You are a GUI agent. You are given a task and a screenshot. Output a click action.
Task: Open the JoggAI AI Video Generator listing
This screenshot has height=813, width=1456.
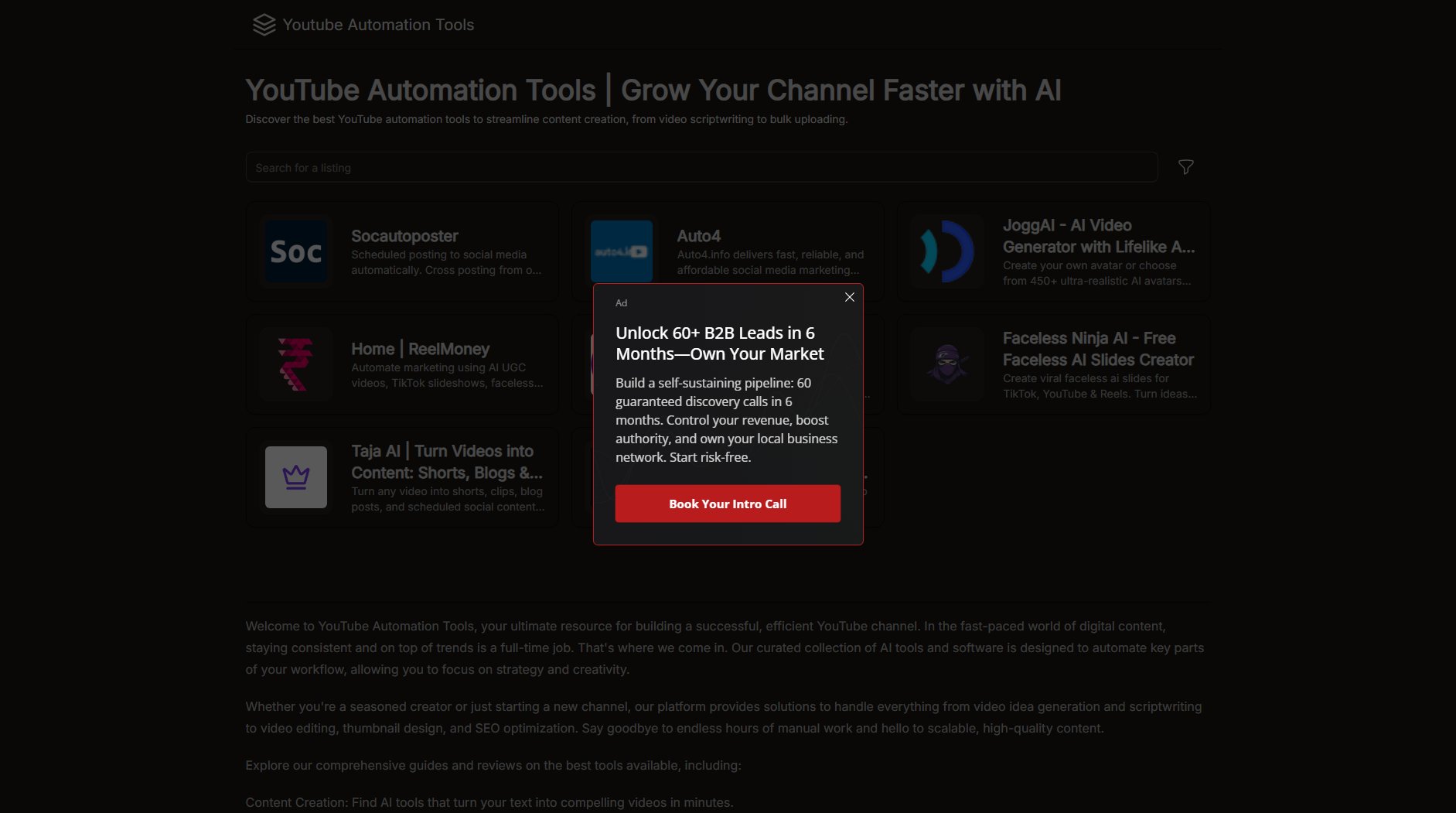(1098, 236)
